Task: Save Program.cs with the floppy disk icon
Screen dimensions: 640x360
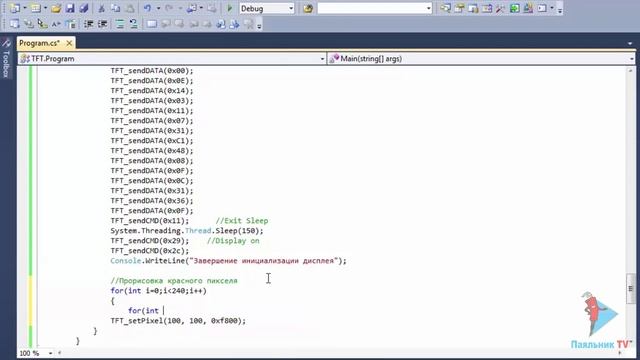Action: click(x=70, y=8)
